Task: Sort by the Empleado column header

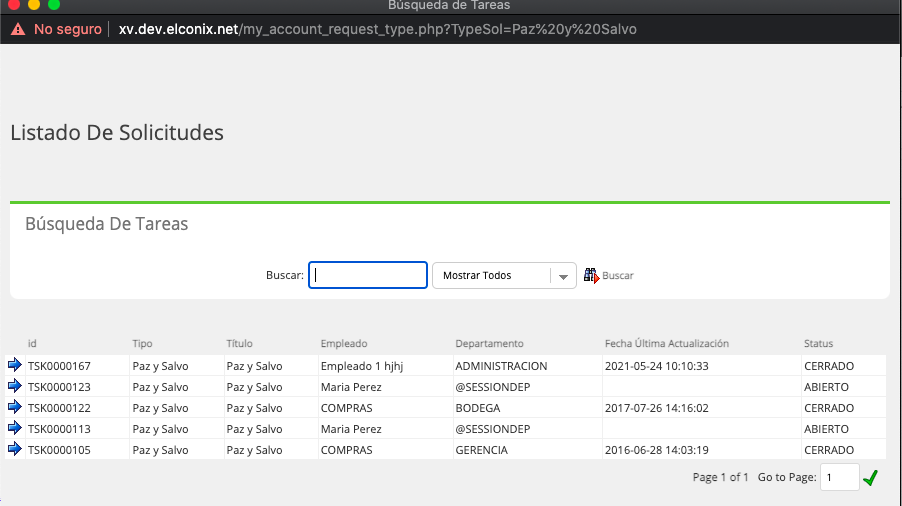Action: [x=344, y=343]
